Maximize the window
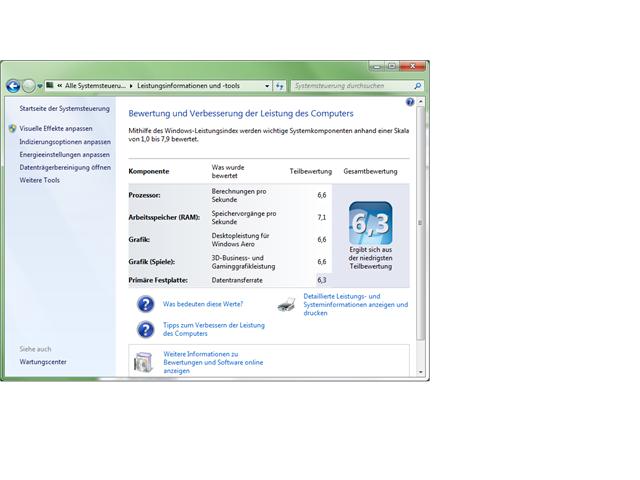The width and height of the screenshot is (640, 480). point(391,66)
